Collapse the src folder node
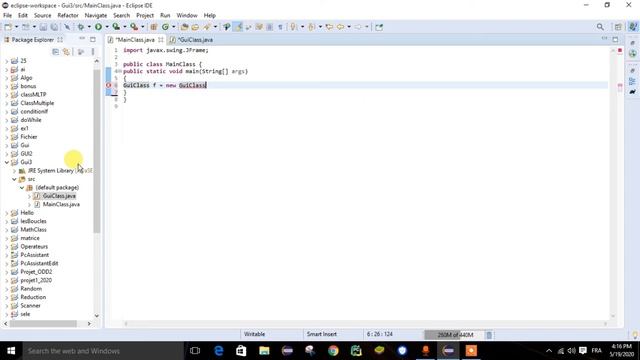Viewport: 640px width, 360px height. tap(14, 179)
